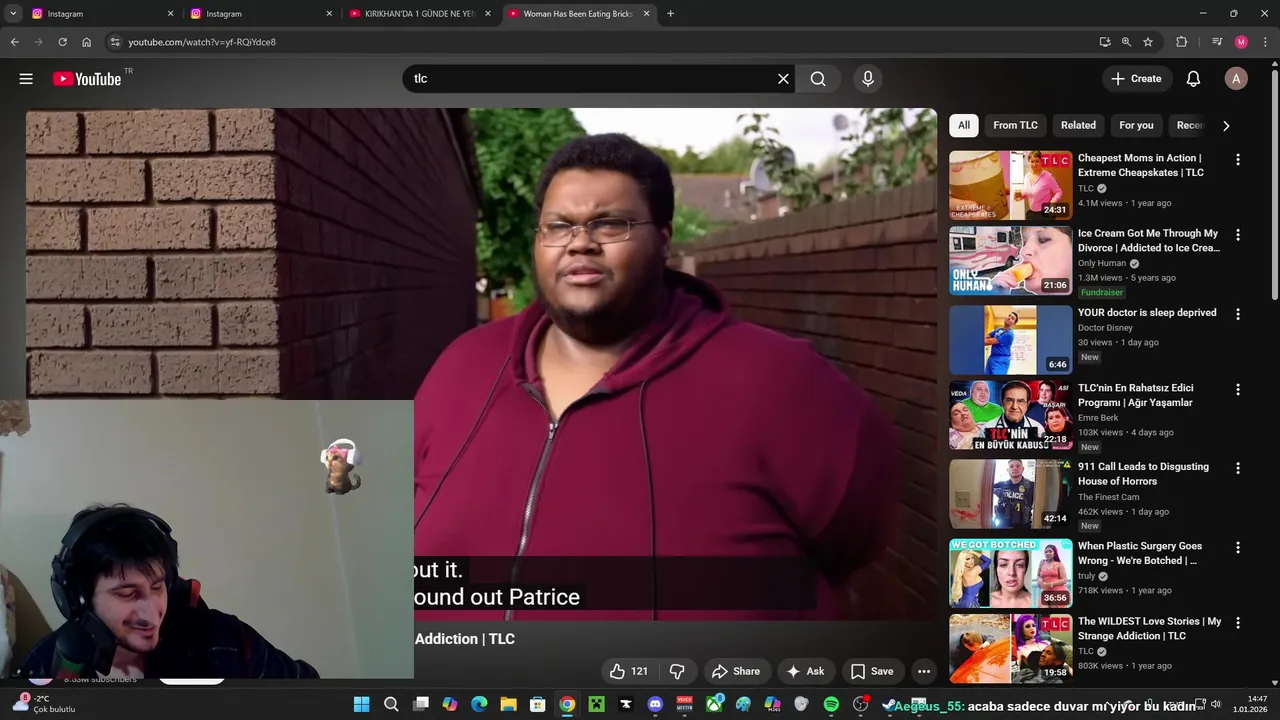
Task: Open options for 'The WILDEST Love Stories'
Action: (1238, 623)
